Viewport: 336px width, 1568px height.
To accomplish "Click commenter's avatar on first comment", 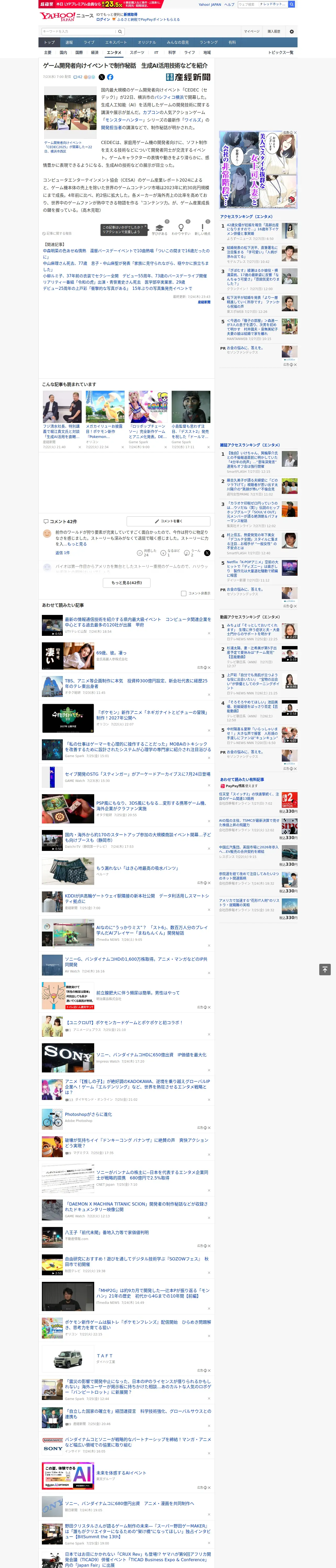I will (47, 533).
